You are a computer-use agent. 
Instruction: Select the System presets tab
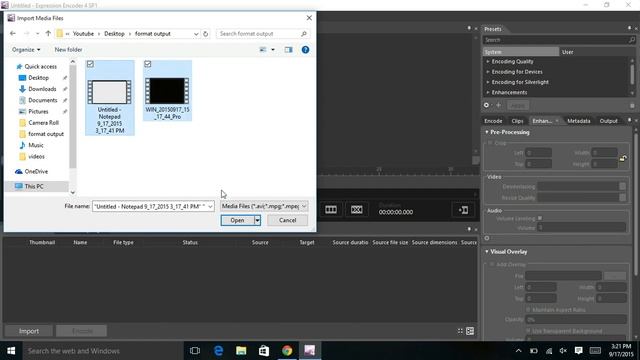(521, 52)
